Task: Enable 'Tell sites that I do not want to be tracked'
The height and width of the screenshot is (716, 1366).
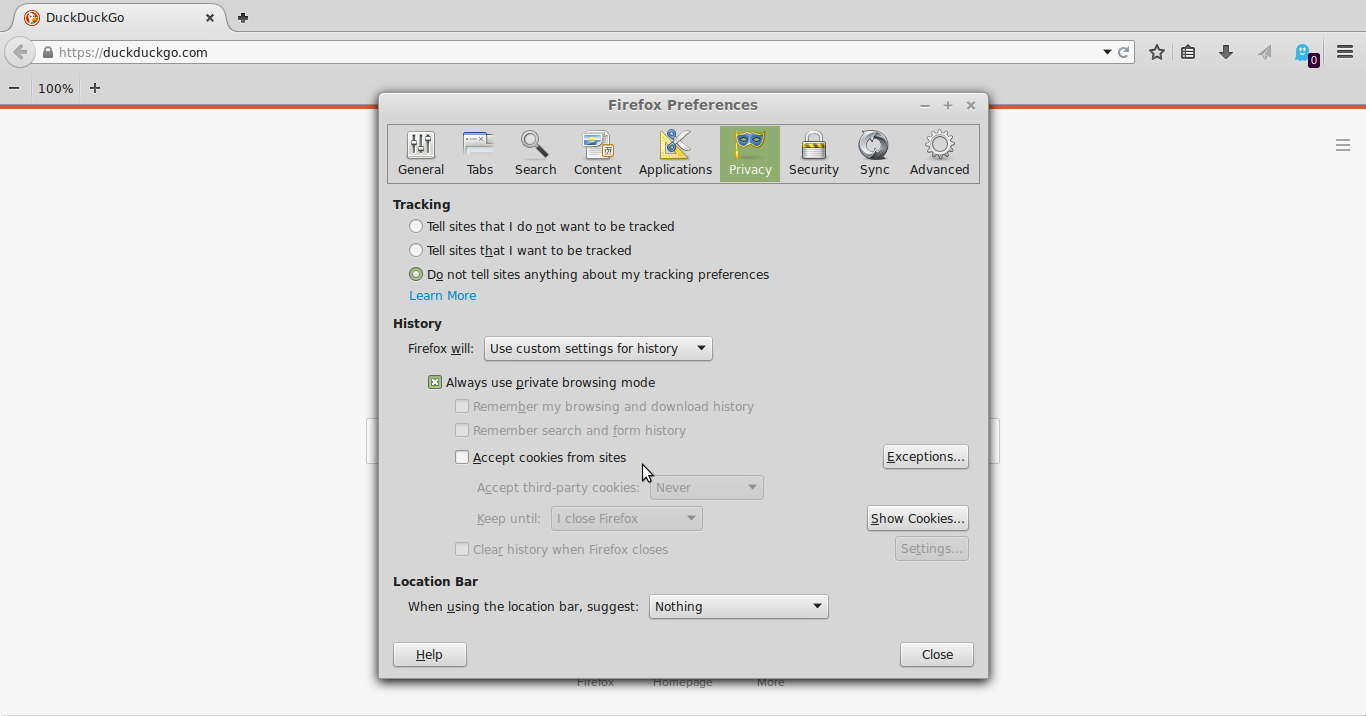Action: pyautogui.click(x=415, y=226)
